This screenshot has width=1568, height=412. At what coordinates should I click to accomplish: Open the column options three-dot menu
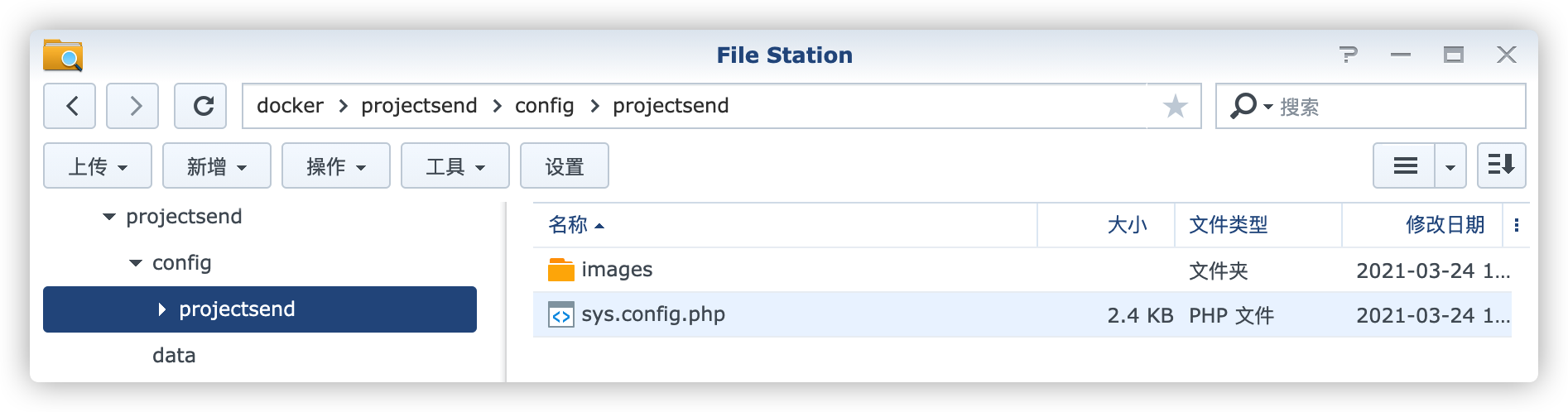1516,225
